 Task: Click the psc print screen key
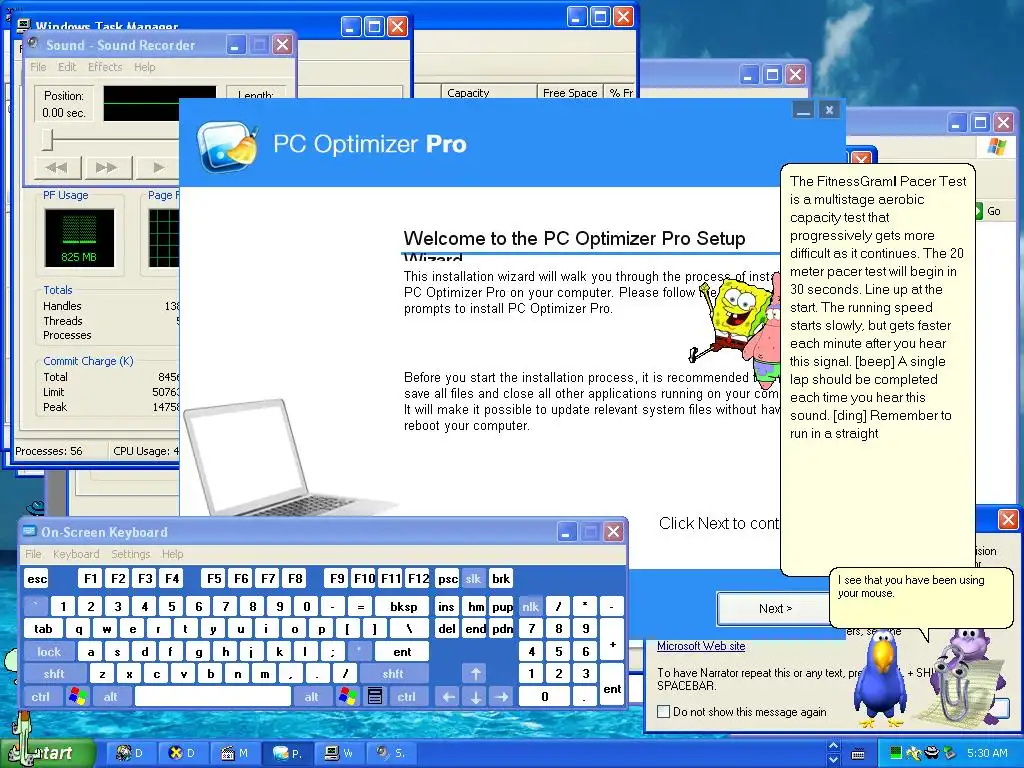pyautogui.click(x=447, y=579)
